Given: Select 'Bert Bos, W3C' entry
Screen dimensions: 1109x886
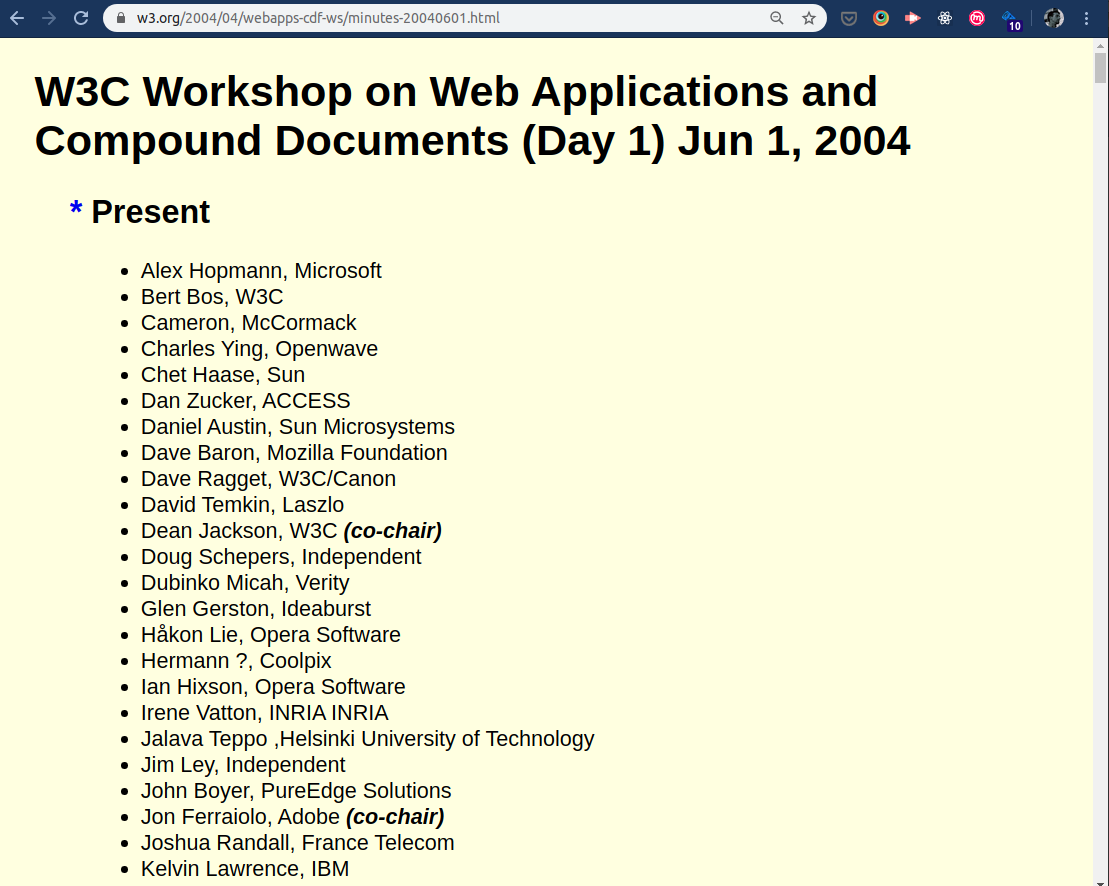Looking at the screenshot, I should point(212,297).
